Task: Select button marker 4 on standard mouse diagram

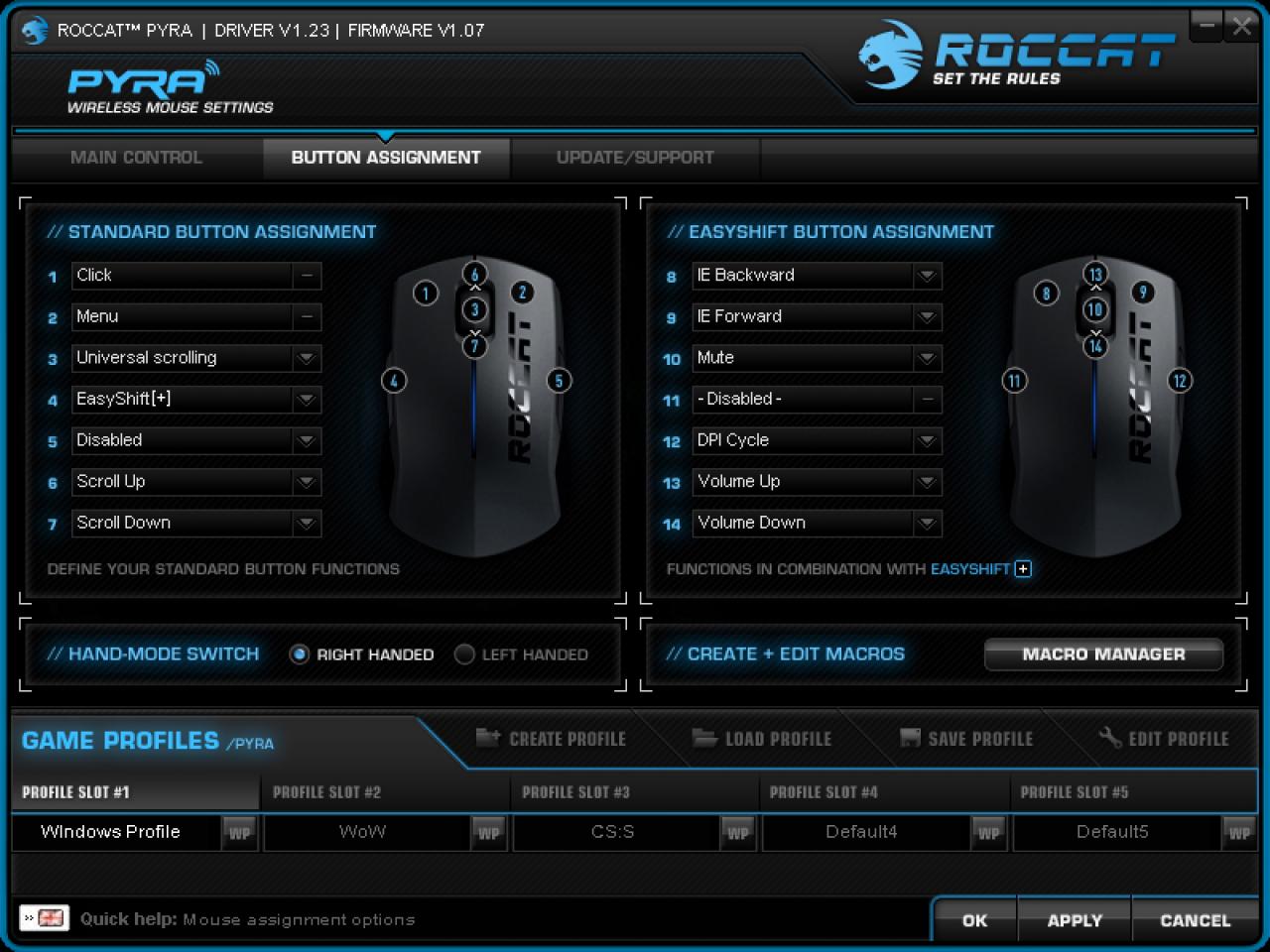Action: [x=394, y=381]
